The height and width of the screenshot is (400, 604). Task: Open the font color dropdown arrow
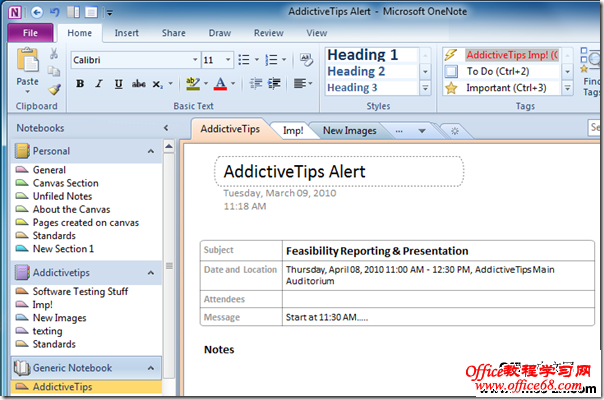pos(233,84)
